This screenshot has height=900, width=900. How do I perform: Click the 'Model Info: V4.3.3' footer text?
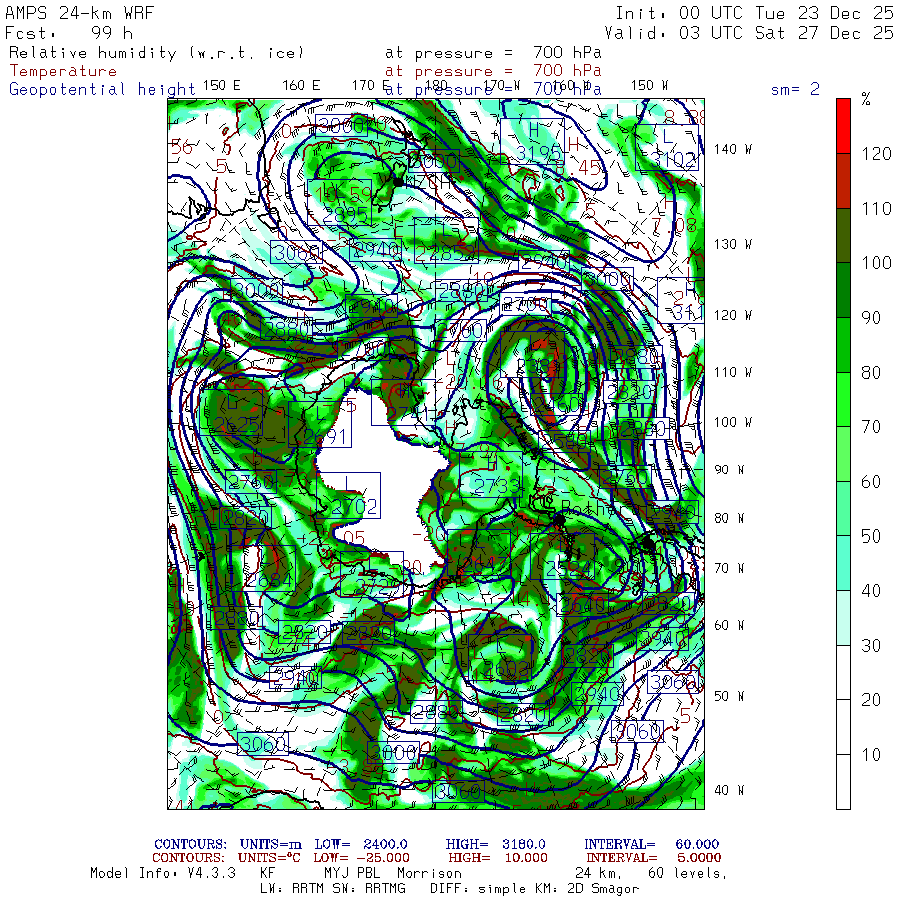tap(162, 873)
